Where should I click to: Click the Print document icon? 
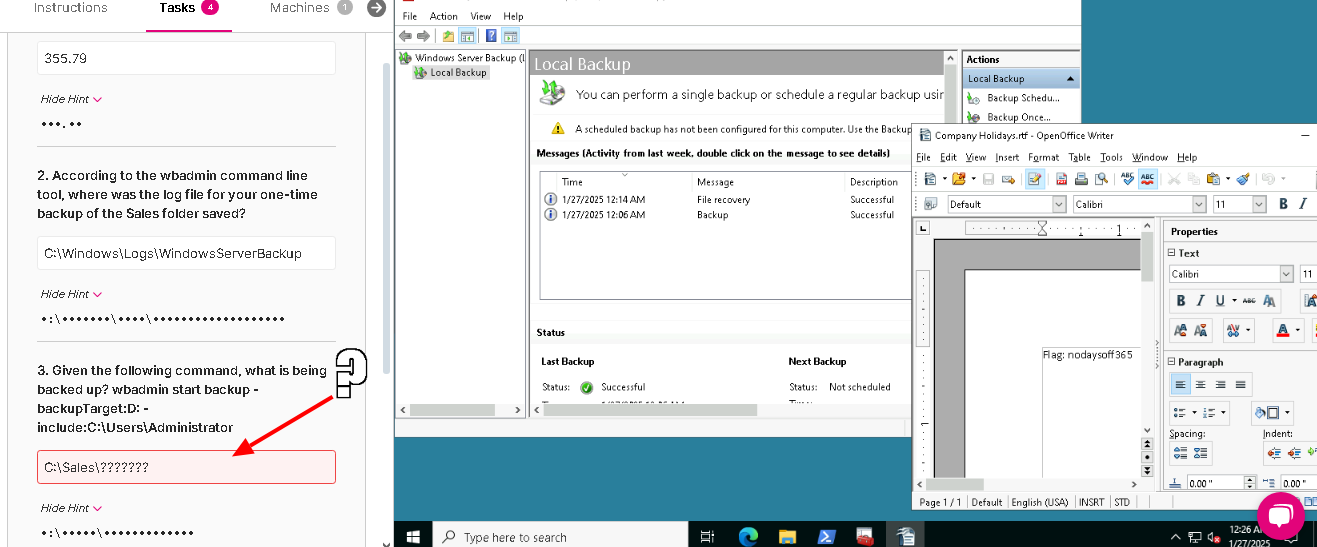point(1079,179)
